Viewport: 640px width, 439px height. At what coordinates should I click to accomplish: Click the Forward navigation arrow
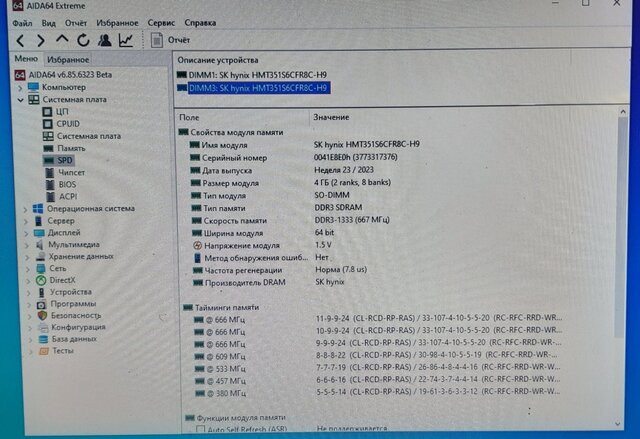tap(40, 41)
